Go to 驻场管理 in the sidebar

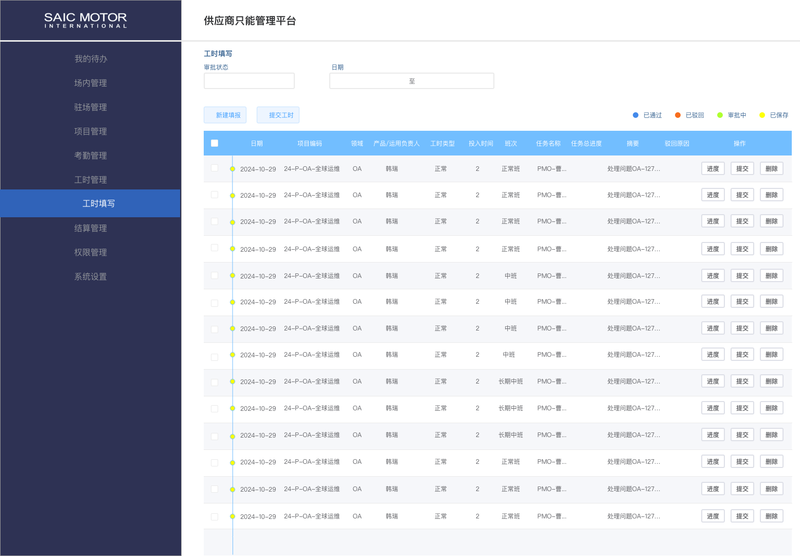point(90,107)
